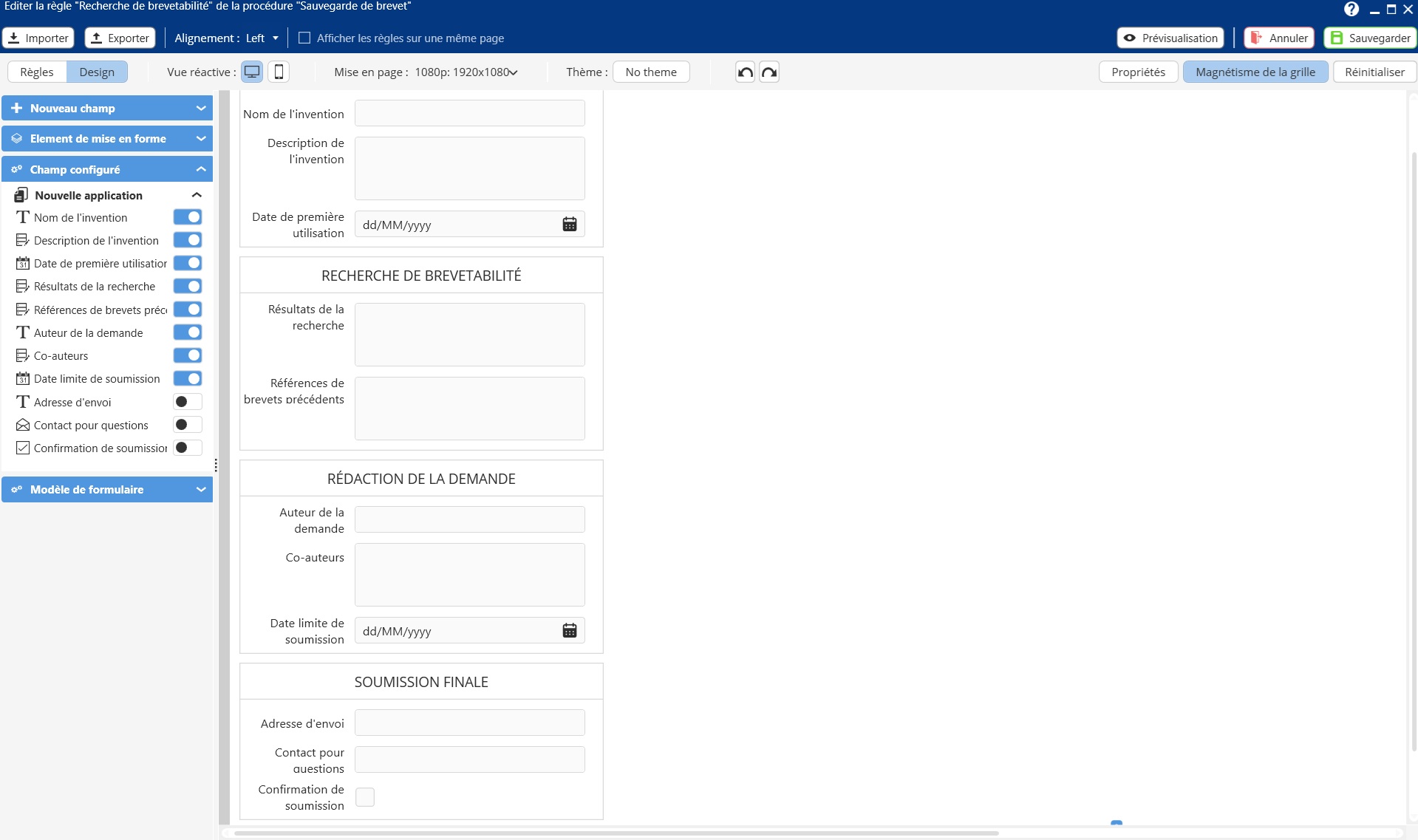Click textarea icon beside Co-auteurs
Screen dimensions: 1418x840
[23, 355]
